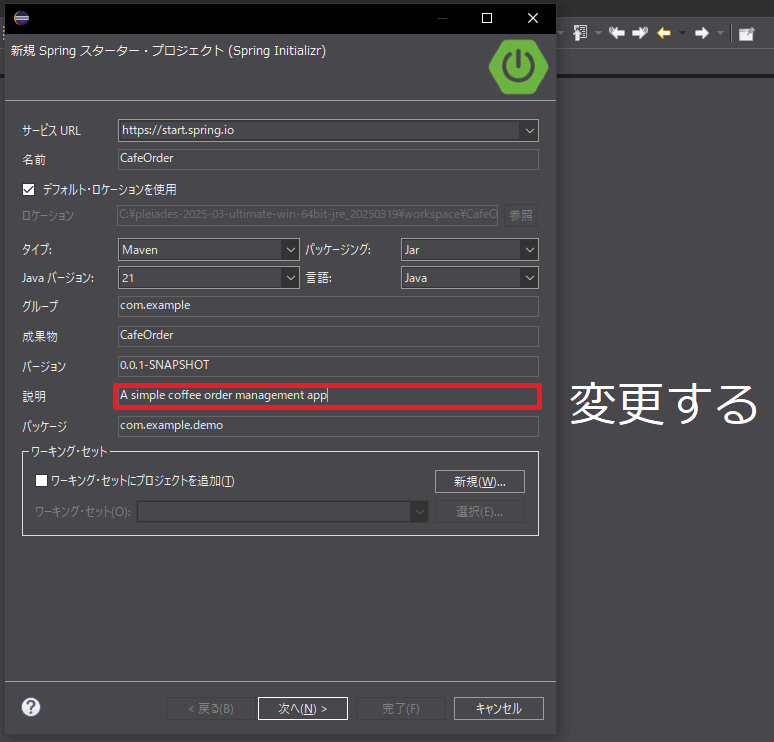Viewport: 774px width, 742px height.
Task: Open the 言語 Java dropdown
Action: click(529, 278)
